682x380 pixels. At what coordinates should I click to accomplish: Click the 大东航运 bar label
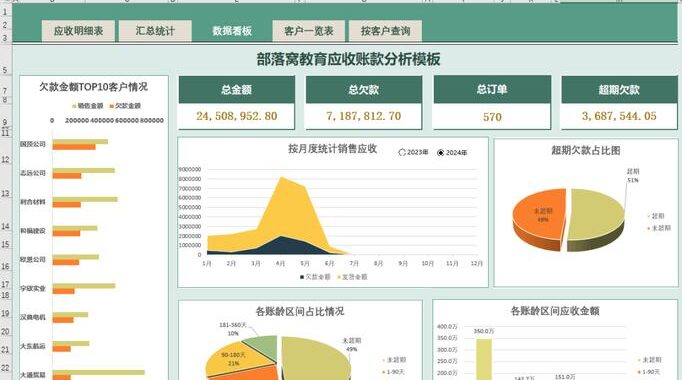tap(33, 347)
